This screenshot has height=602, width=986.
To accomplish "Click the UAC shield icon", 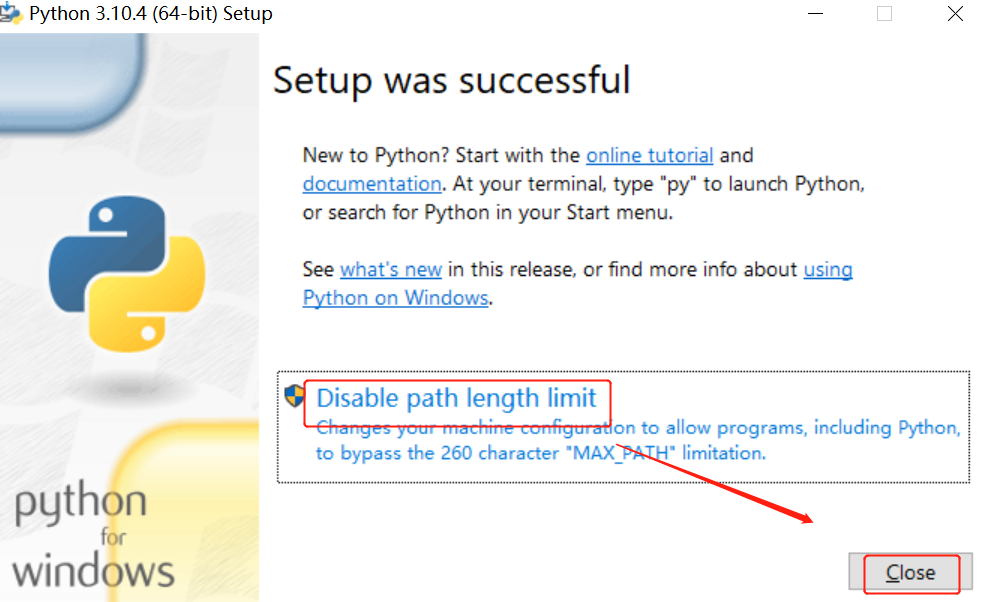I will [294, 396].
